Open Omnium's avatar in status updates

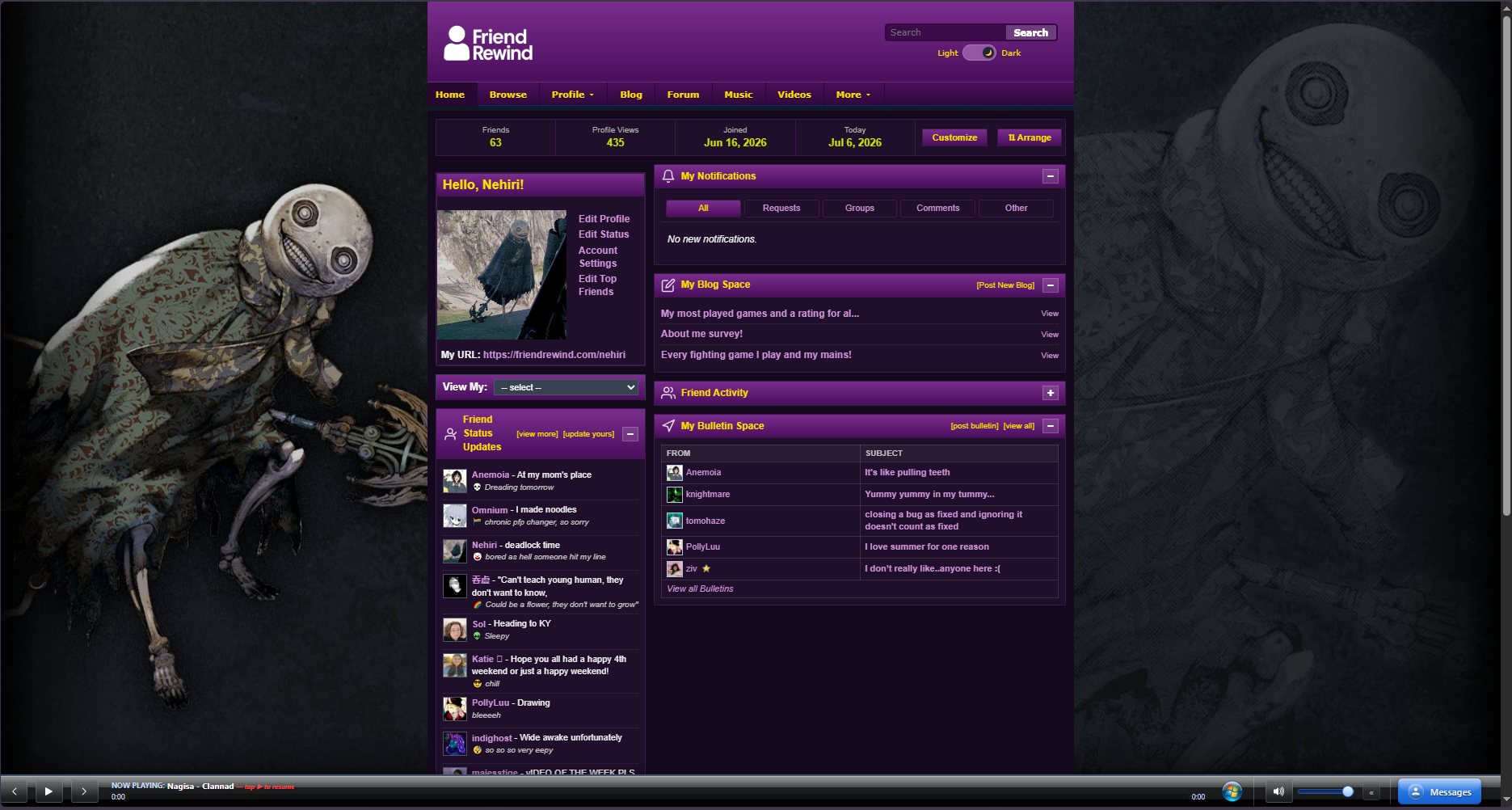455,516
